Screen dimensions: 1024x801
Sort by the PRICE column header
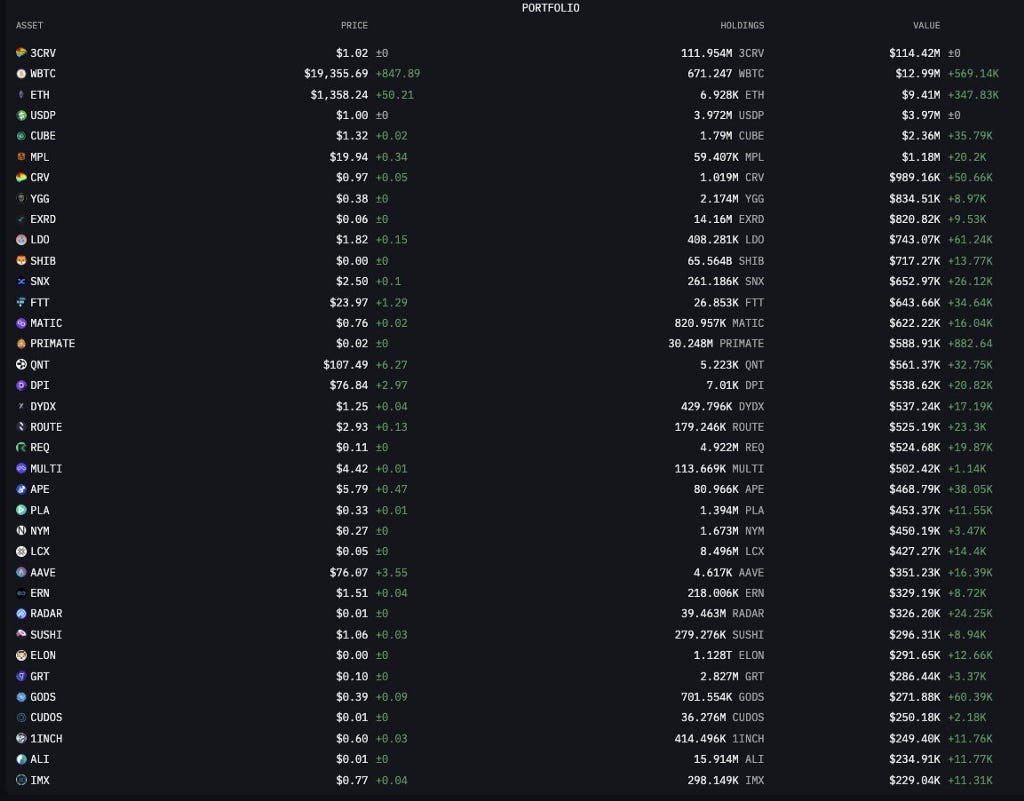point(354,25)
